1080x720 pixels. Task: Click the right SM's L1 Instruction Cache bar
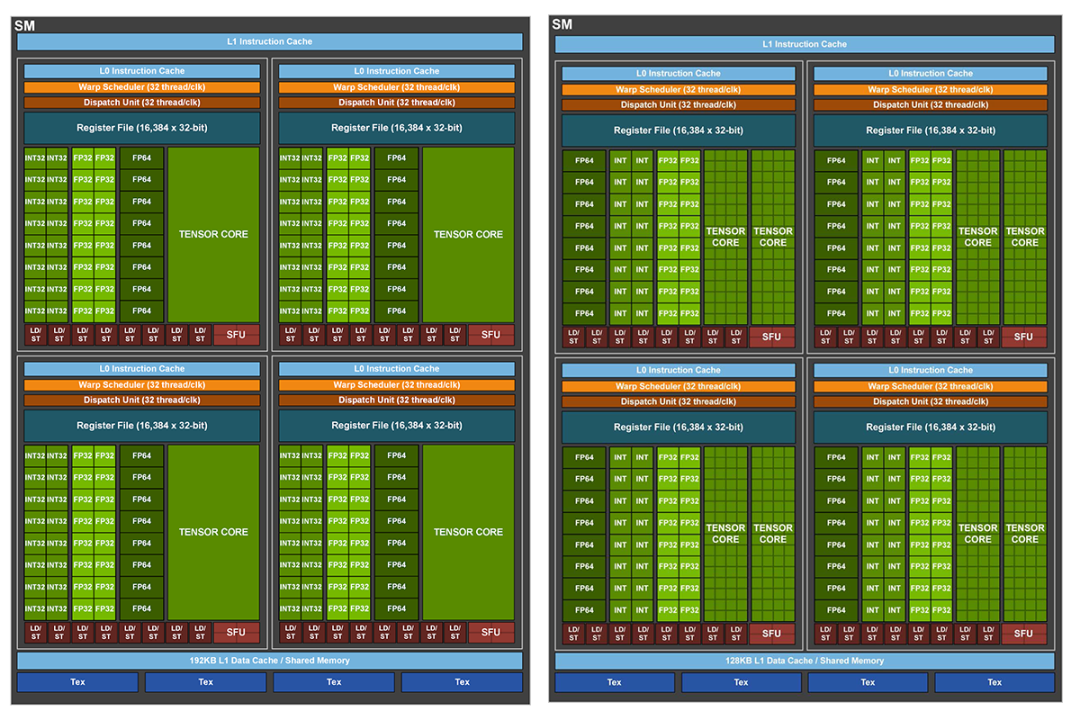point(804,44)
